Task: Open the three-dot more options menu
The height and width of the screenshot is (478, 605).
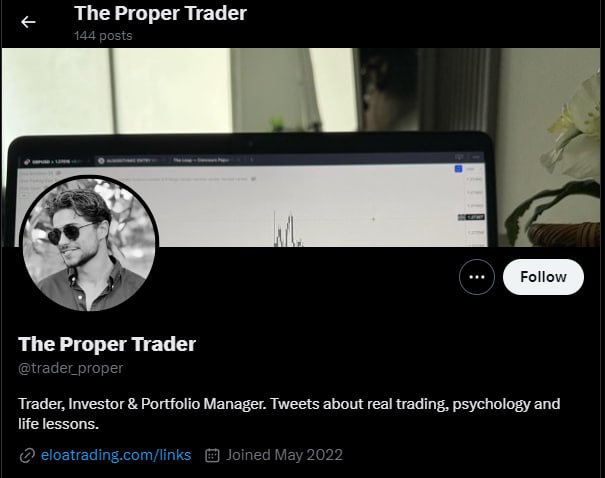Action: (477, 277)
